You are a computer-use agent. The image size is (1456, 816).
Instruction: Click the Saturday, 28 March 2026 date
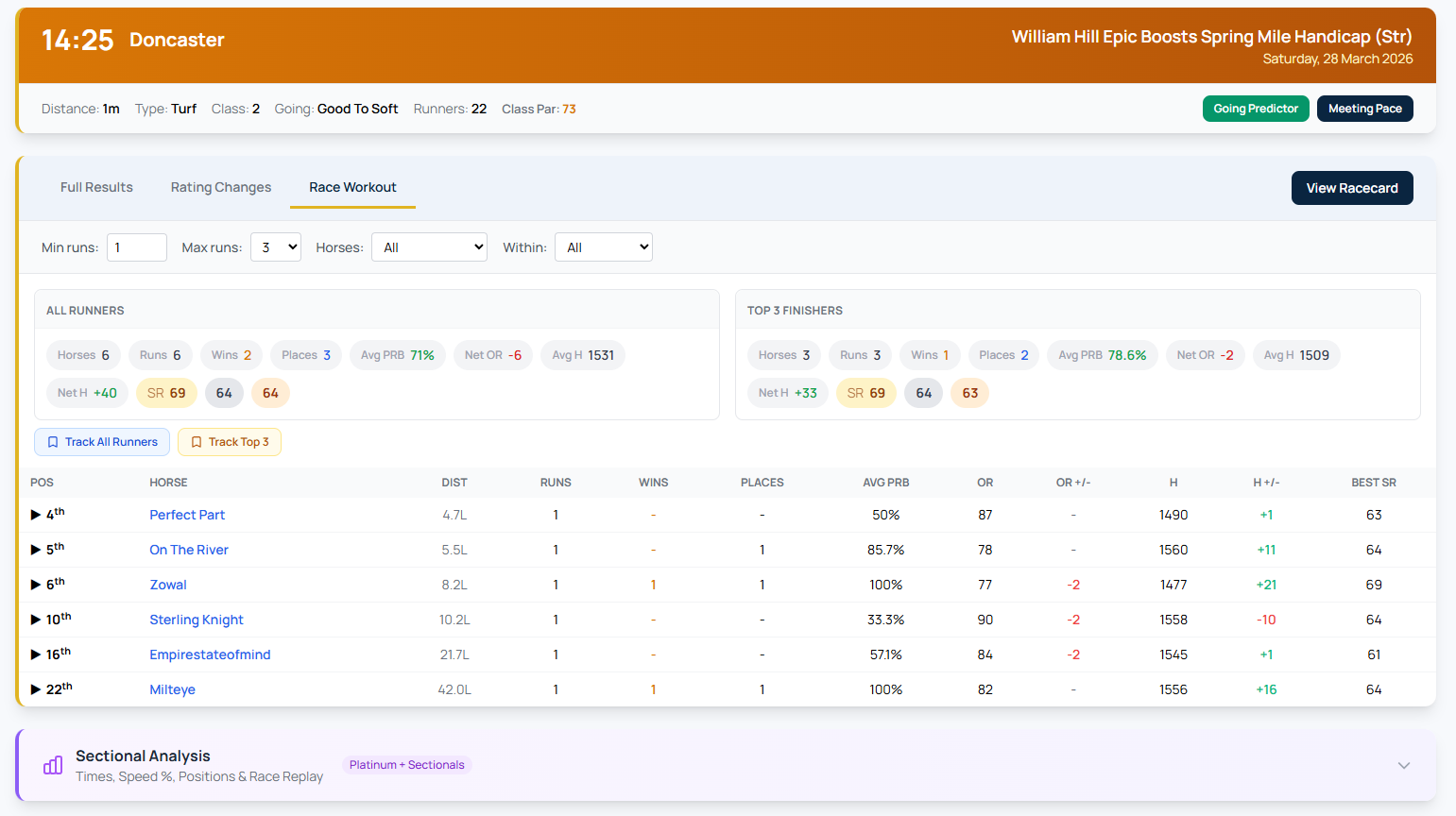coord(1338,59)
